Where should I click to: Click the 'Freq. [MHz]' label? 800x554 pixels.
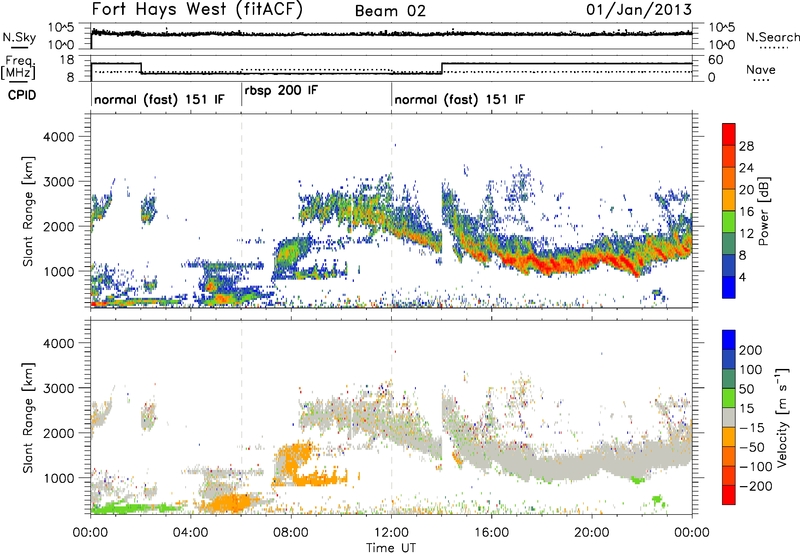pyautogui.click(x=18, y=67)
